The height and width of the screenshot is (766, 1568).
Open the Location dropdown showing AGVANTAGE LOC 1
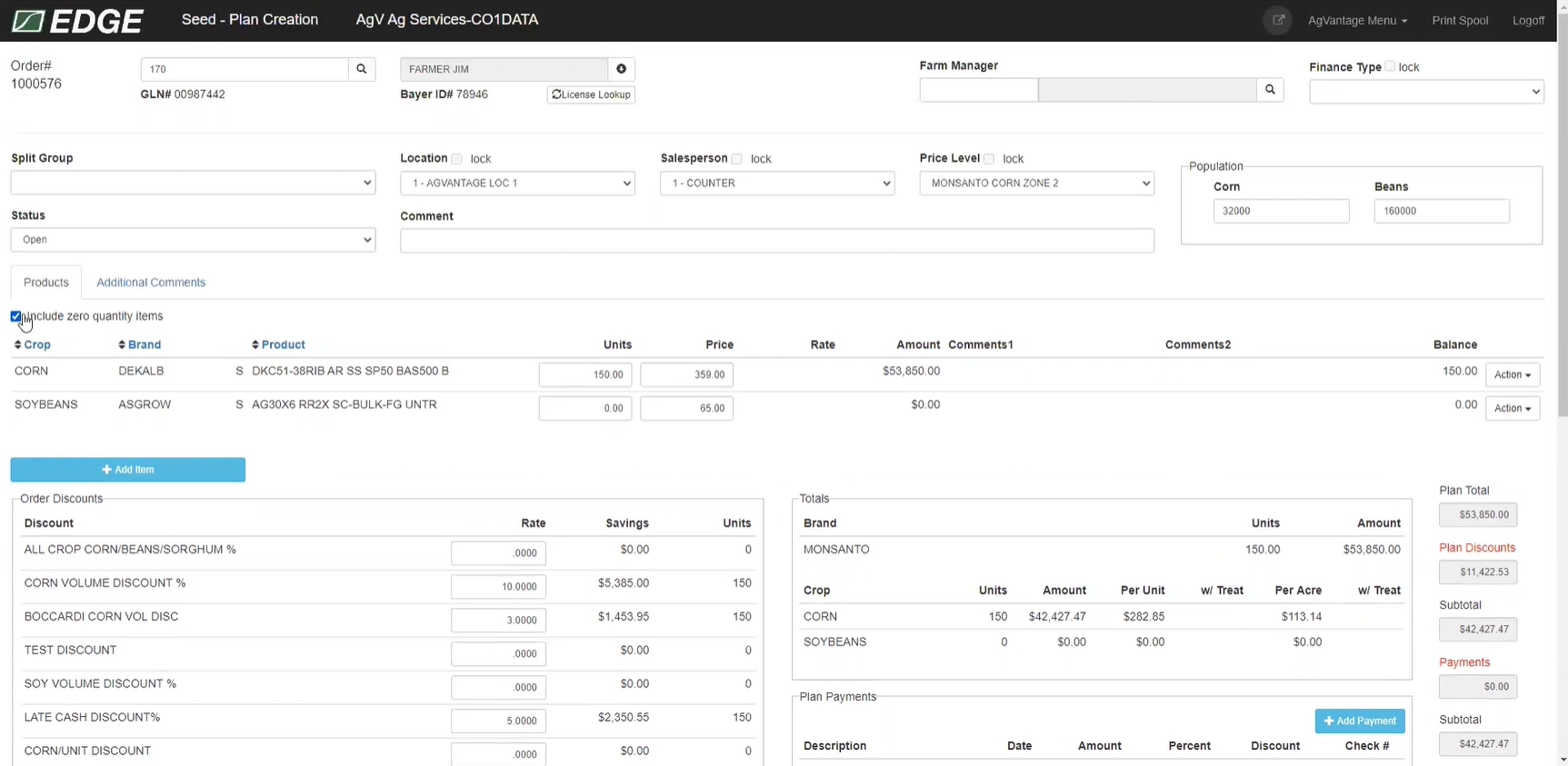tap(517, 183)
